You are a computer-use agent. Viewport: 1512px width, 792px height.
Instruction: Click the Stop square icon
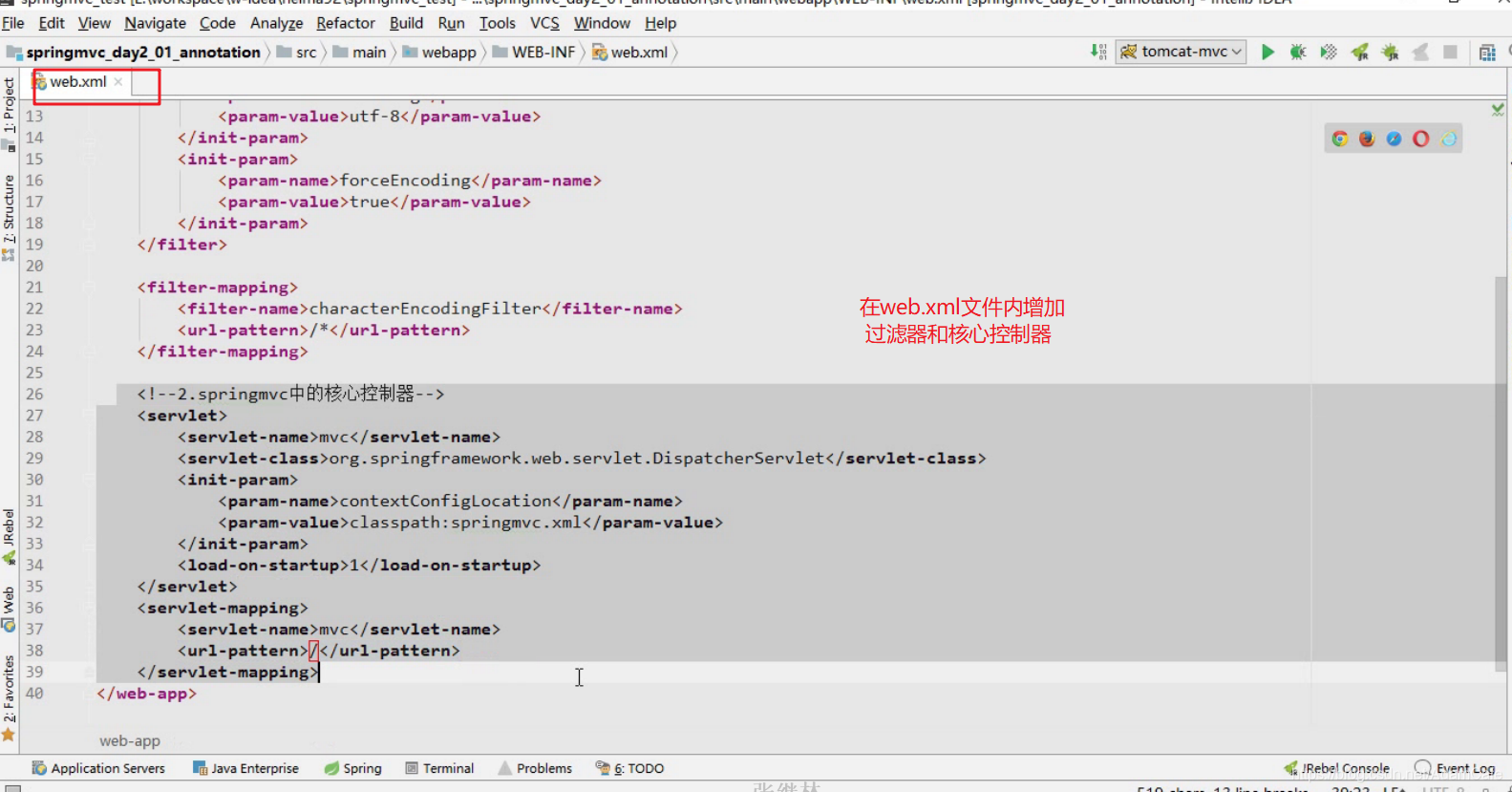1450,53
